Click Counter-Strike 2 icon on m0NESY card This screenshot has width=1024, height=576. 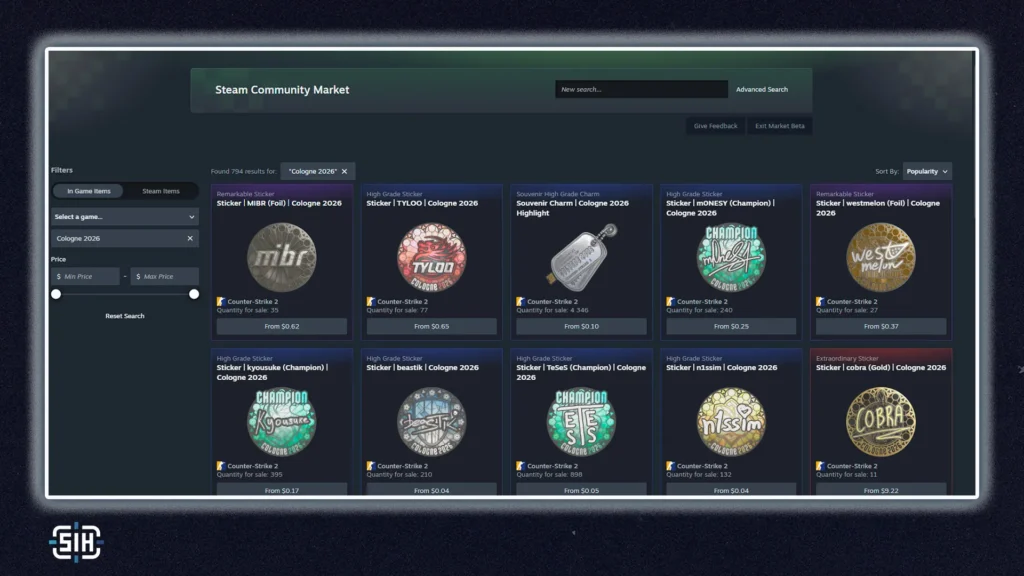[671, 302]
